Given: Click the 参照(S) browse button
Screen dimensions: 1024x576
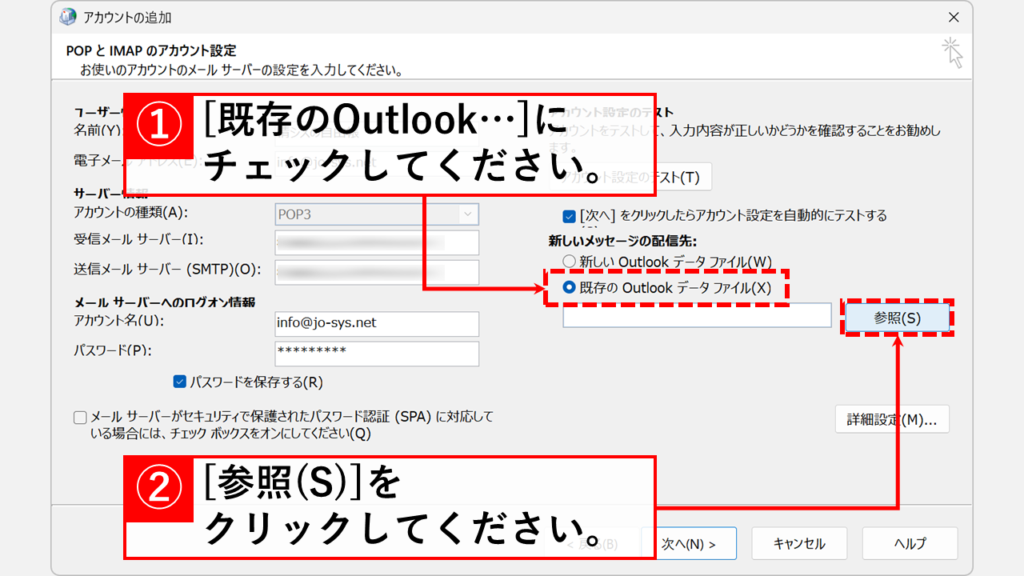Looking at the screenshot, I should click(x=897, y=318).
